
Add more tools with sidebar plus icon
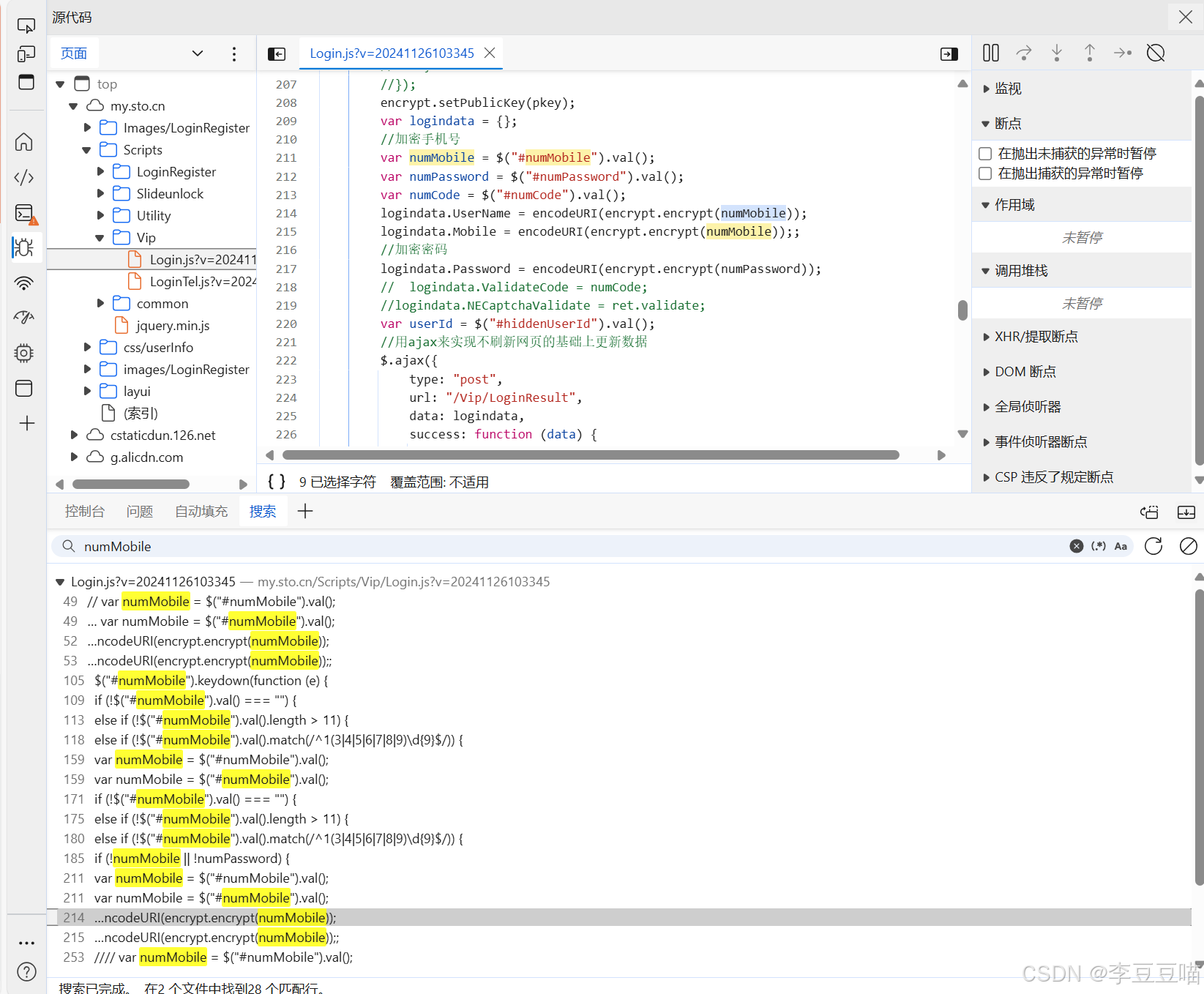(x=27, y=423)
